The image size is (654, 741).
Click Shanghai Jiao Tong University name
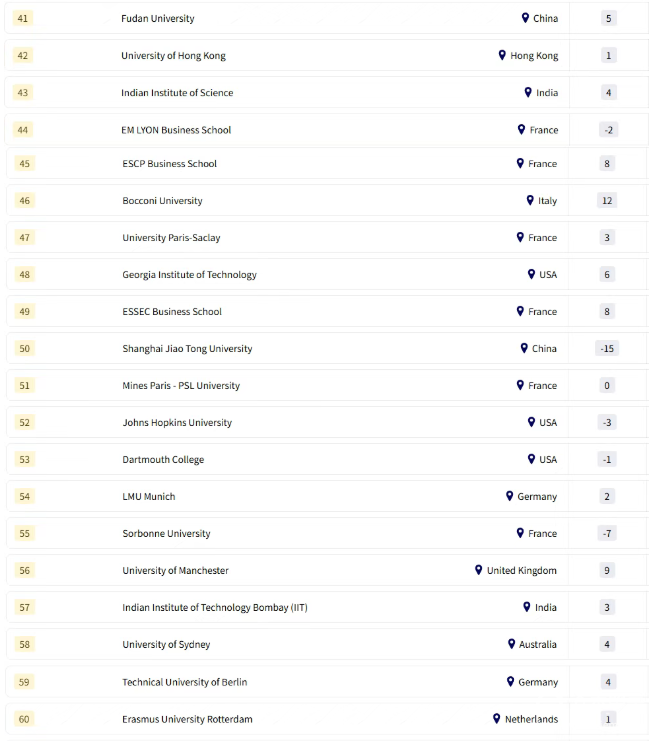pyautogui.click(x=187, y=349)
